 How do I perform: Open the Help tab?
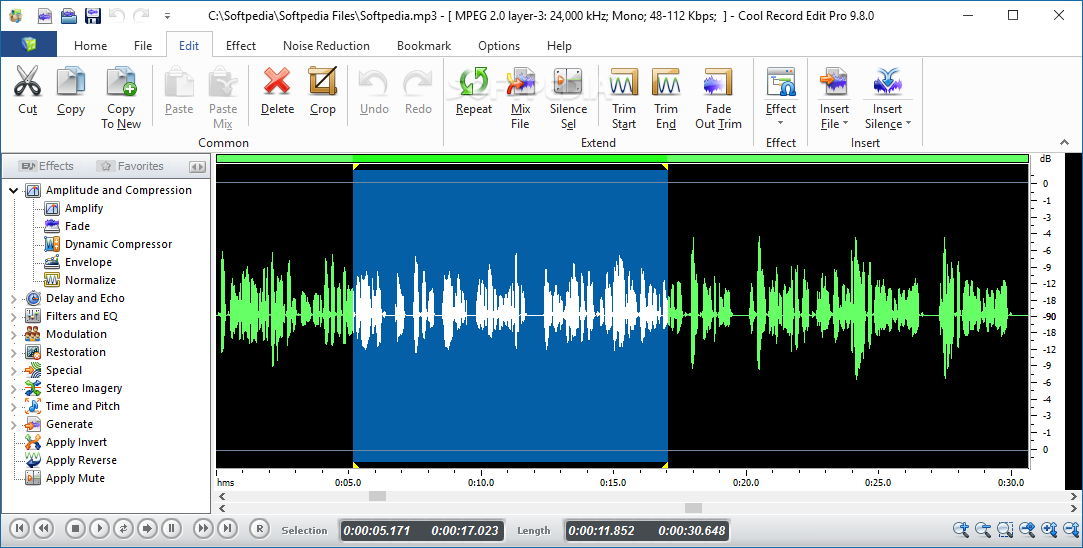pos(559,46)
